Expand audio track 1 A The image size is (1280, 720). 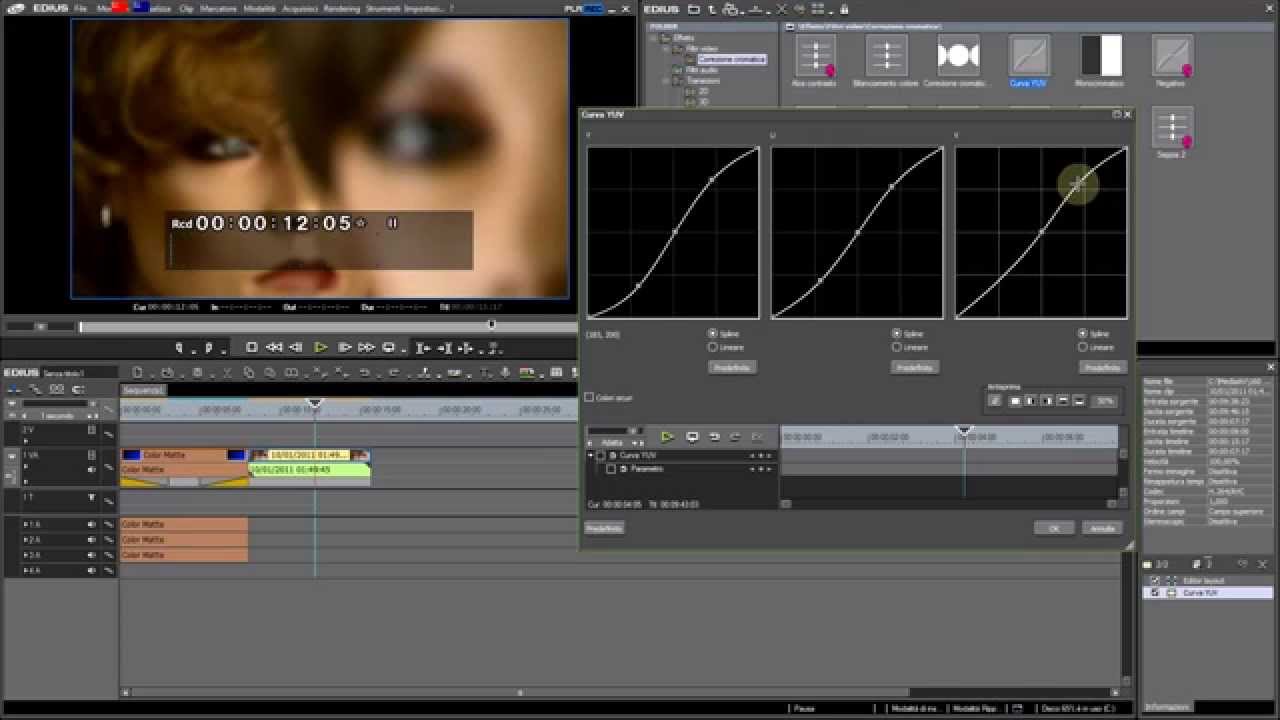(27, 524)
